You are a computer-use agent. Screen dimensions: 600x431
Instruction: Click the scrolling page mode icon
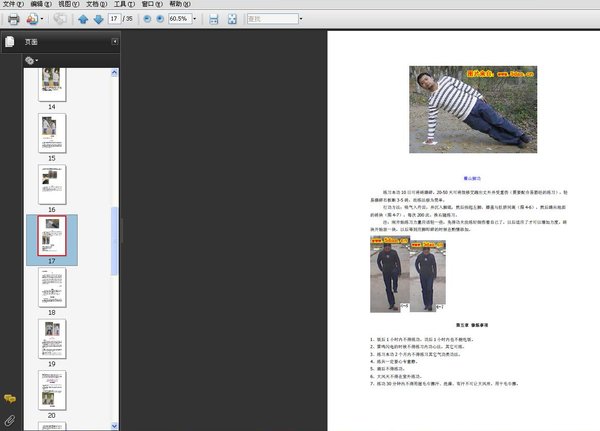(x=214, y=19)
